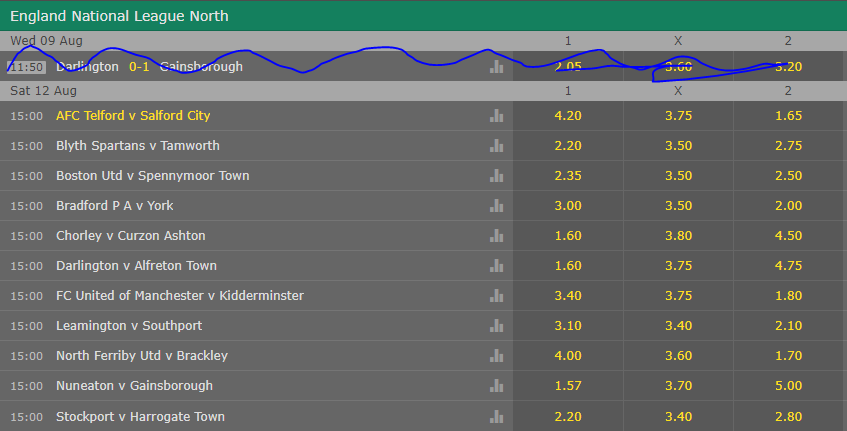Select draw odds 3.75 for Darlington v Alfreton
This screenshot has width=847, height=431.
point(678,266)
